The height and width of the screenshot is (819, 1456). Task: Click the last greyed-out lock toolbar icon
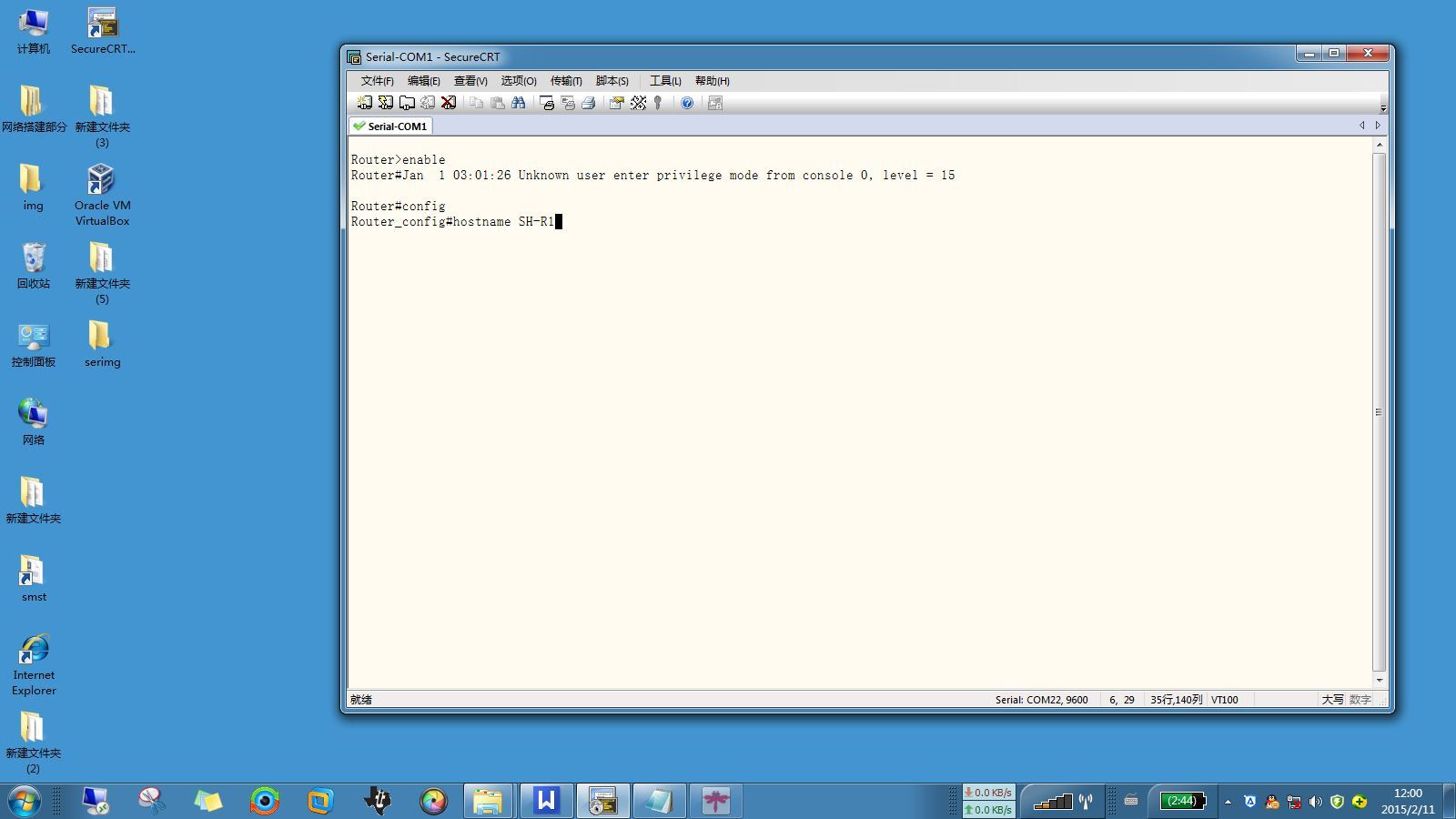pyautogui.click(x=715, y=103)
